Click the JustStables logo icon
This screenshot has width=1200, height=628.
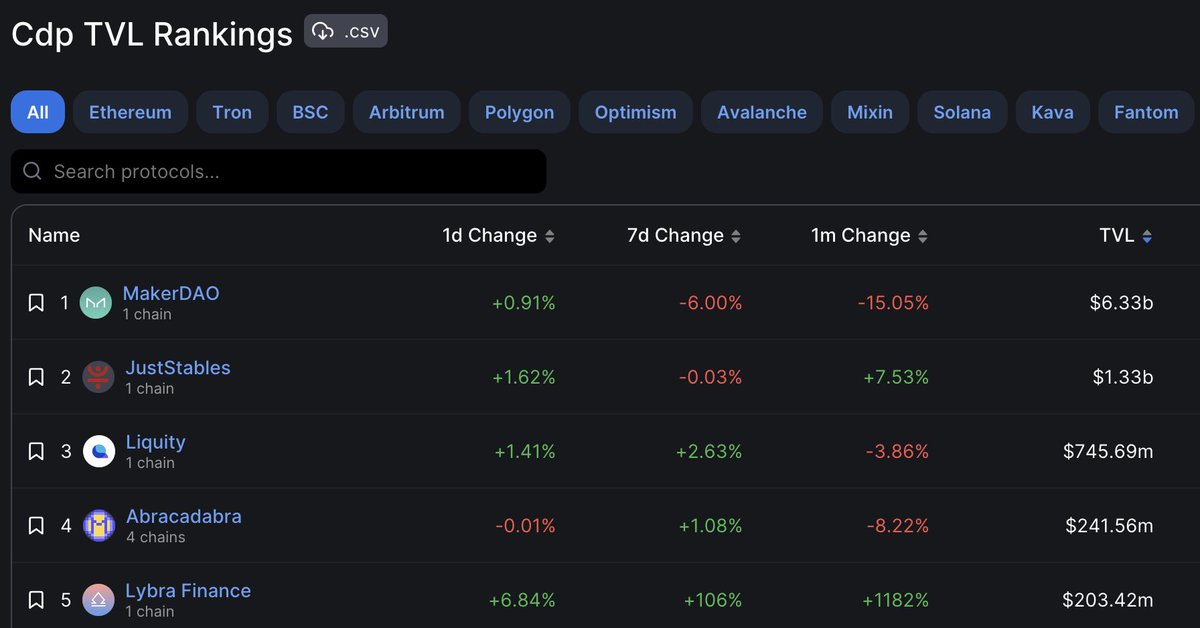click(98, 377)
